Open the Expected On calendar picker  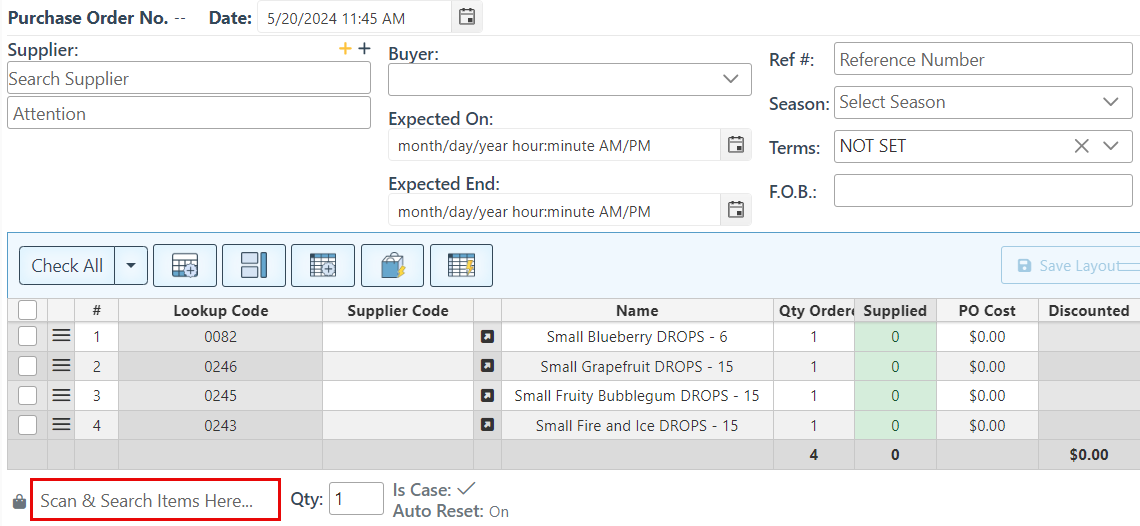click(x=736, y=145)
